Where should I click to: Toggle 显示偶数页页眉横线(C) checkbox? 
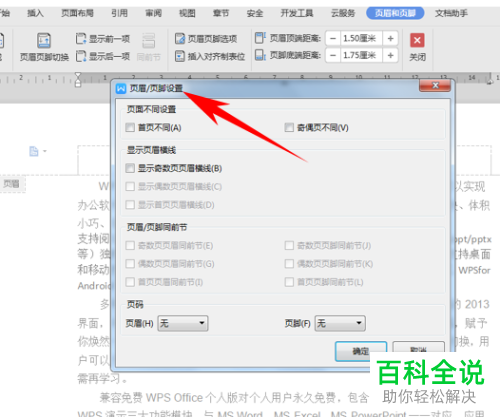[130, 187]
